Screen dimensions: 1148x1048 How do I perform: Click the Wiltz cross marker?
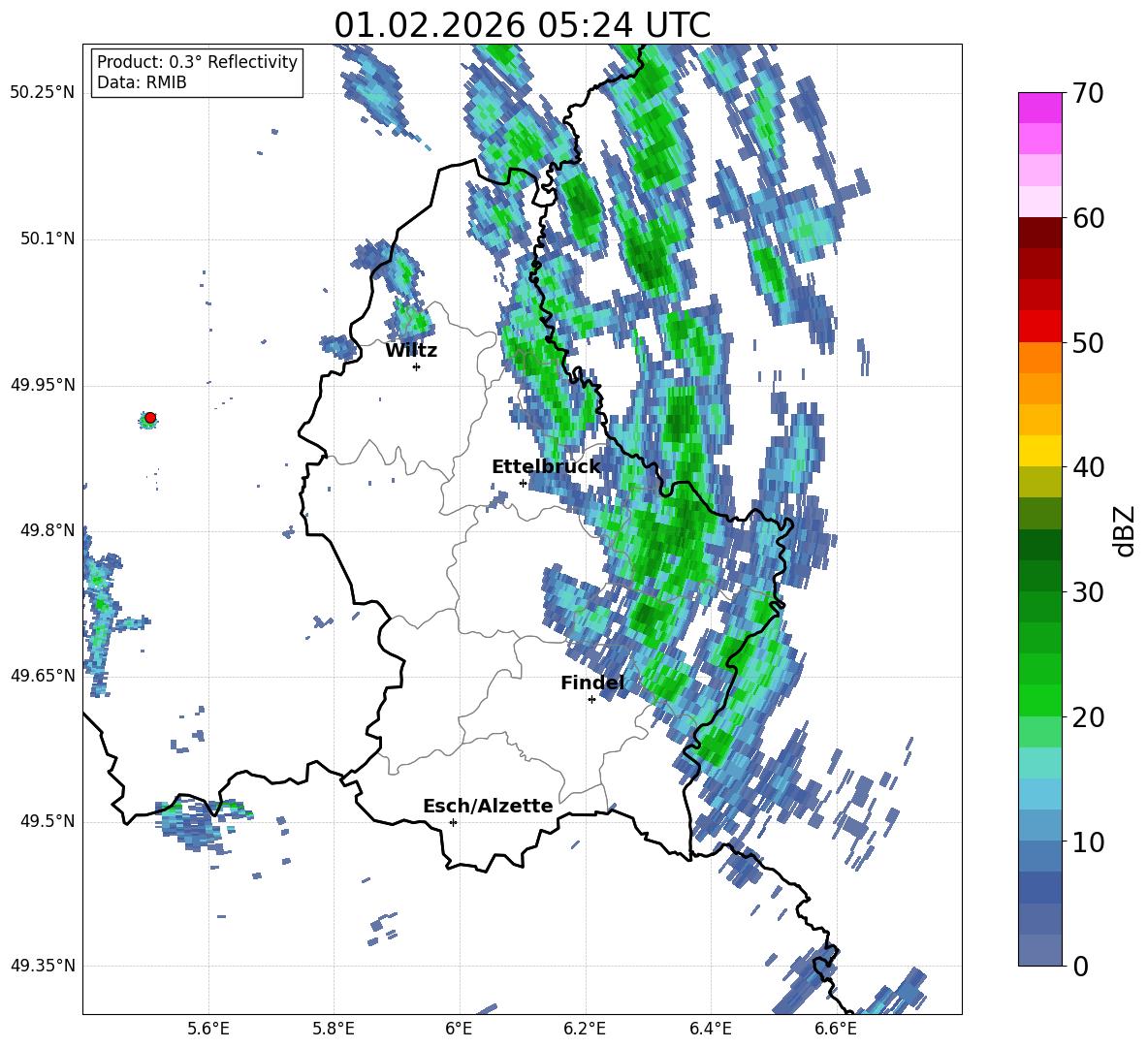[x=417, y=366]
